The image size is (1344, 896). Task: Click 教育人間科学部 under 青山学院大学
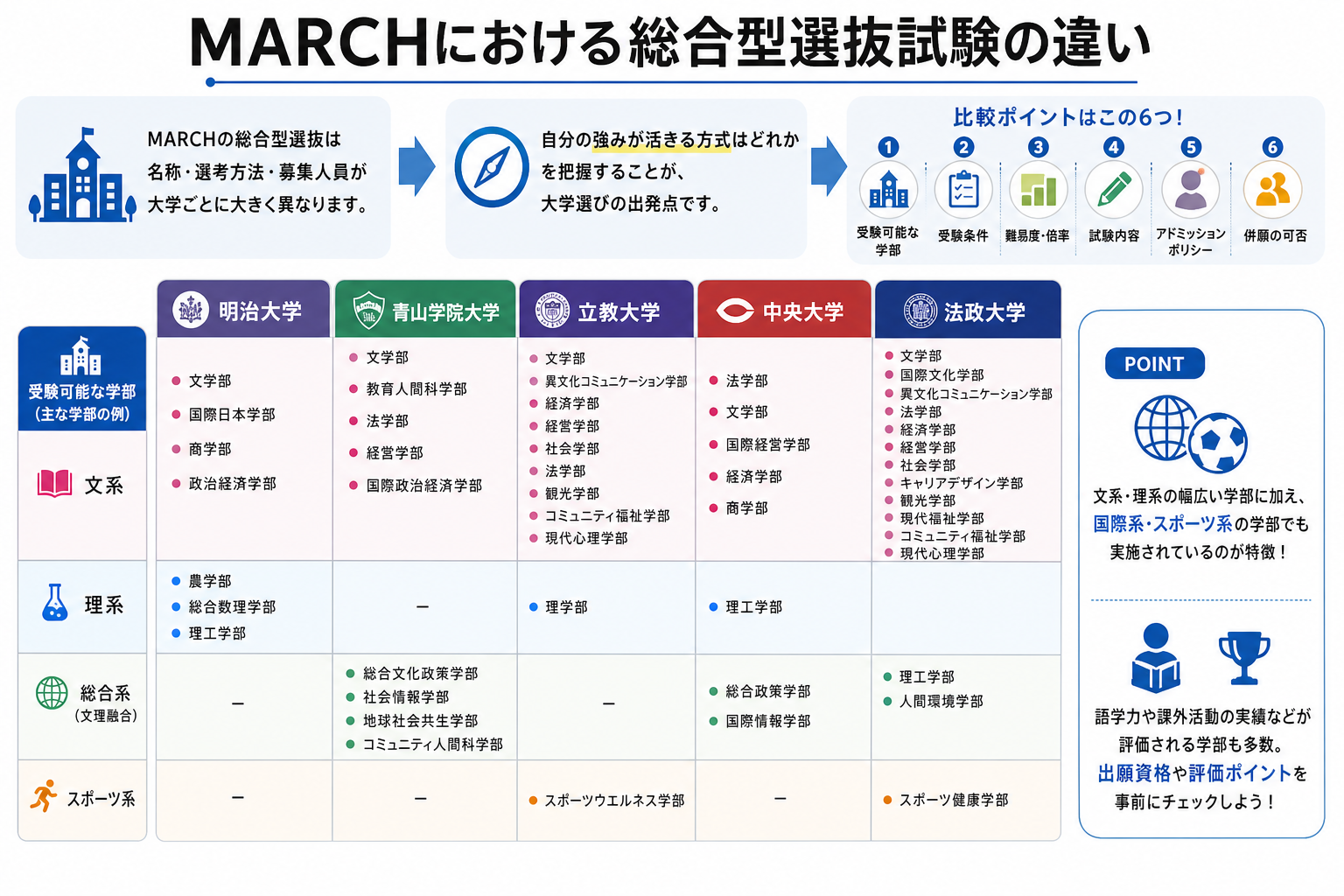pyautogui.click(x=416, y=389)
